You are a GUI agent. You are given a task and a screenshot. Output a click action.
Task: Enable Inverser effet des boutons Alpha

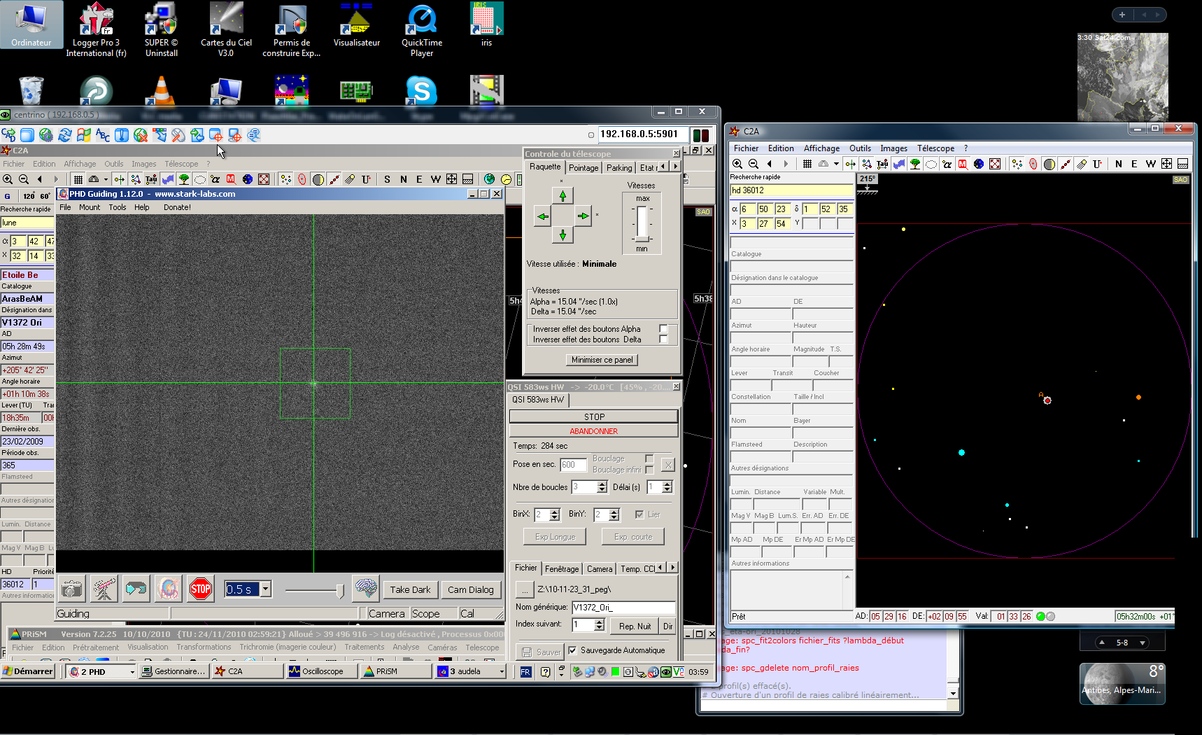pyautogui.click(x=663, y=328)
